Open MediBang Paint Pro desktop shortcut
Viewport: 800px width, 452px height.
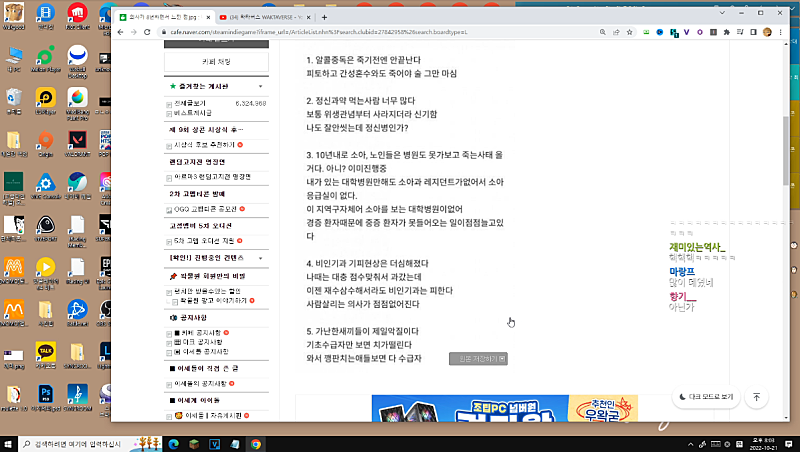tap(77, 104)
